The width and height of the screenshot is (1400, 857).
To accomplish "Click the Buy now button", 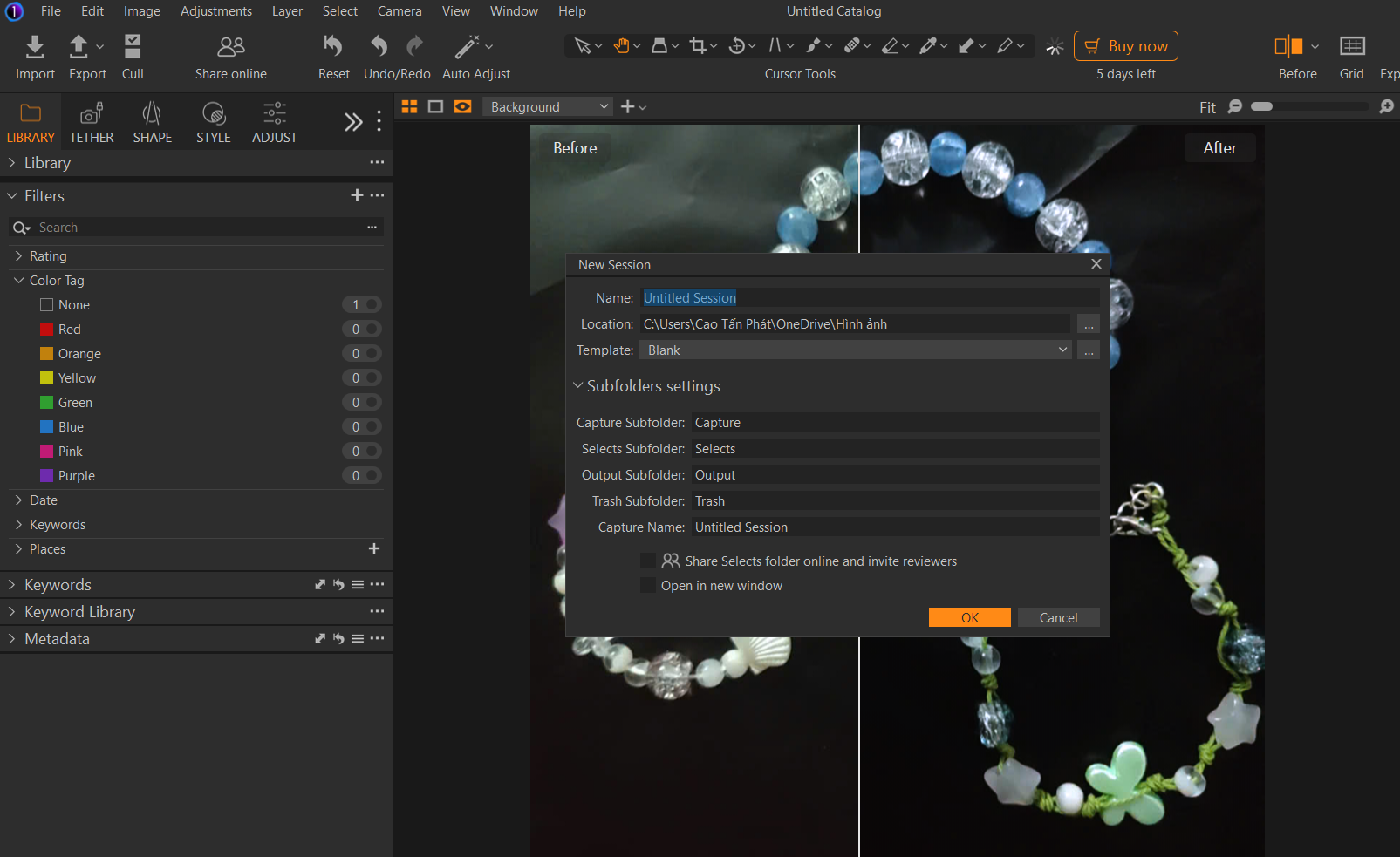I will (1125, 46).
